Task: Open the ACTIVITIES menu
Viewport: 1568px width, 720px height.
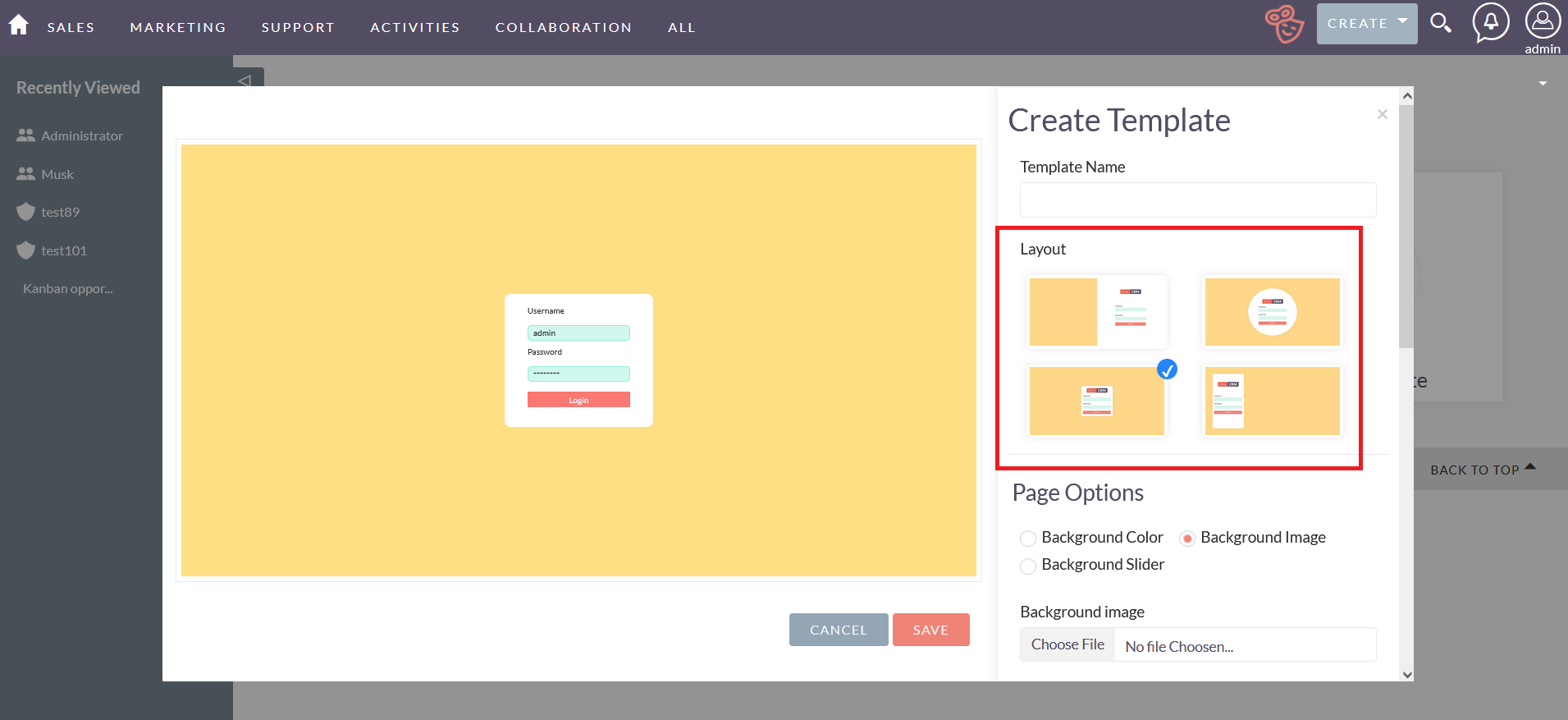Action: (x=415, y=27)
